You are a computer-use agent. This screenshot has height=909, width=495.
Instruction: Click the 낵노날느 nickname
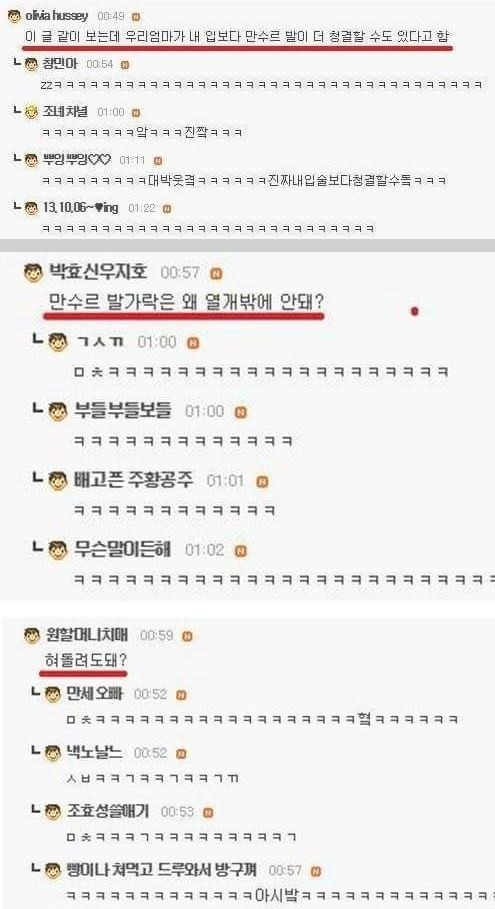[94, 752]
